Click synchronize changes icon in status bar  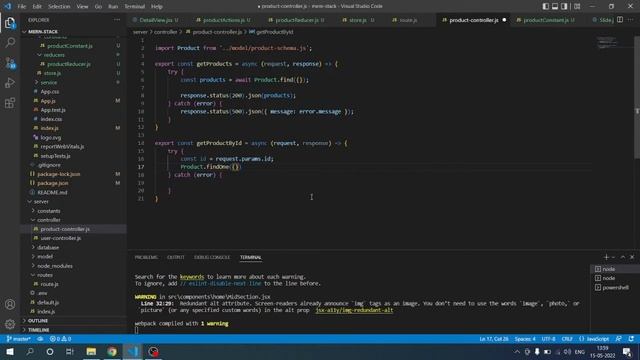(40, 339)
